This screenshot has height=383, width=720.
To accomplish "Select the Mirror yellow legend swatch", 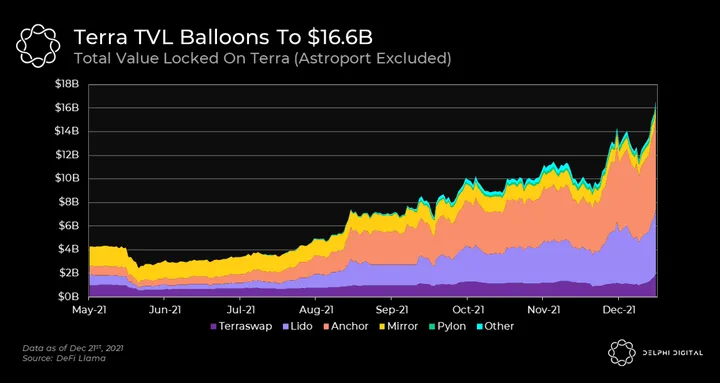I will pos(381,327).
